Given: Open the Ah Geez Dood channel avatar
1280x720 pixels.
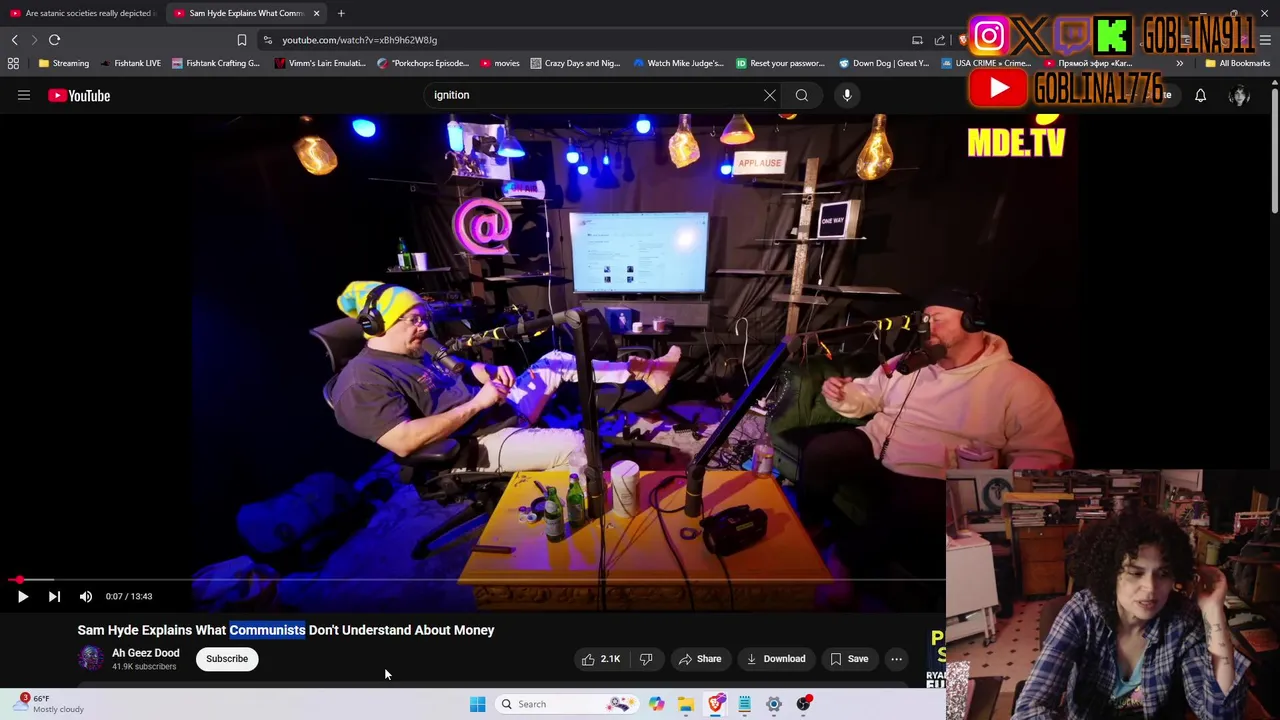Looking at the screenshot, I should click(x=91, y=658).
